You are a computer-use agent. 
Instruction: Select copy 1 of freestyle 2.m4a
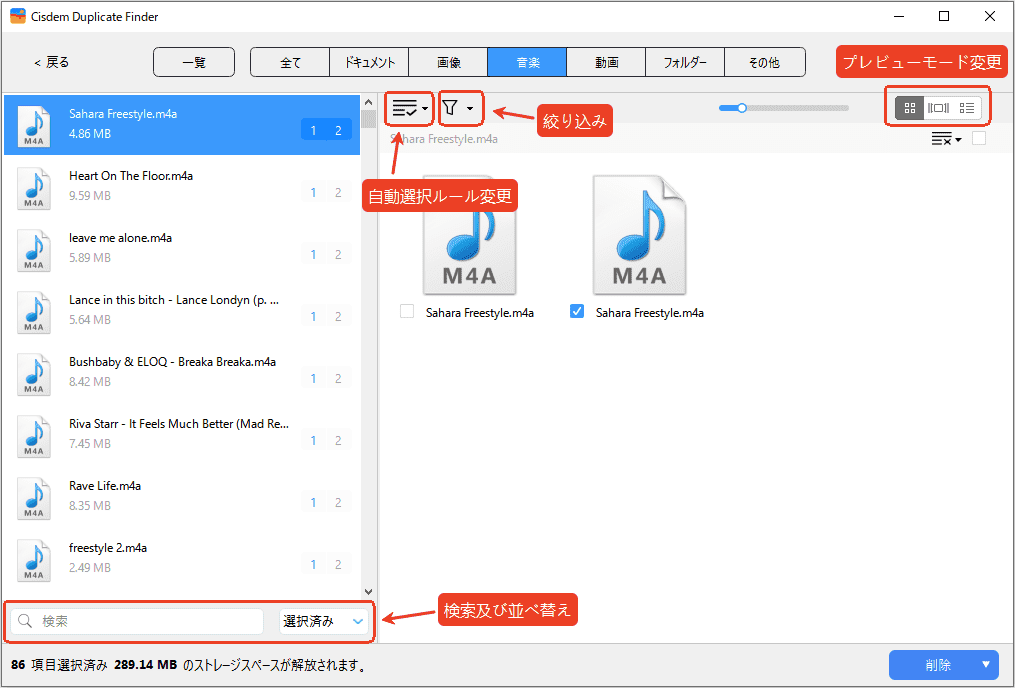click(x=313, y=564)
